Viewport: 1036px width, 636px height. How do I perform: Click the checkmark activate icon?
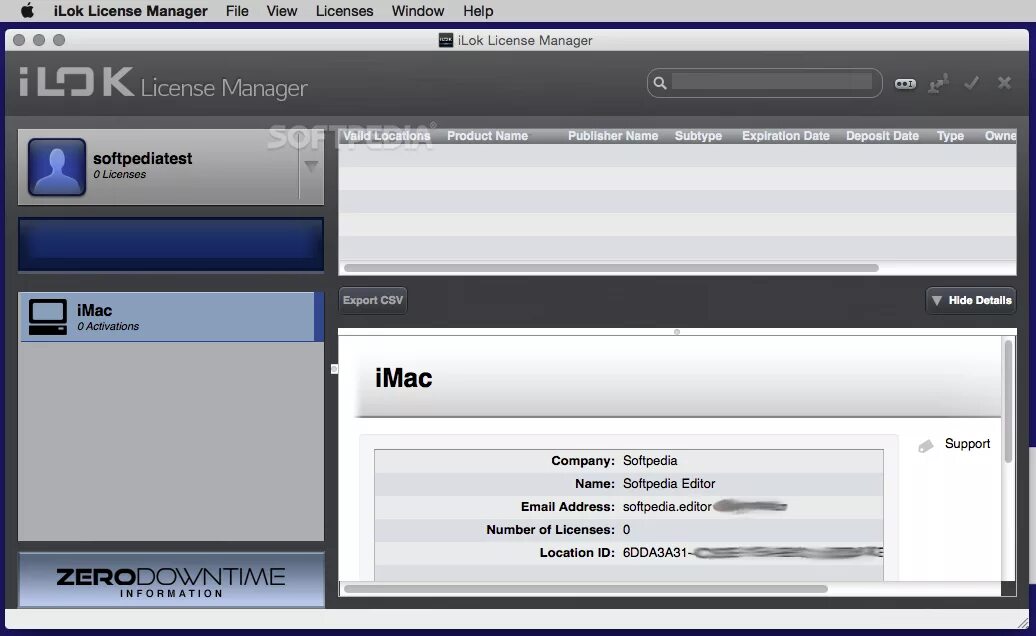pos(971,83)
